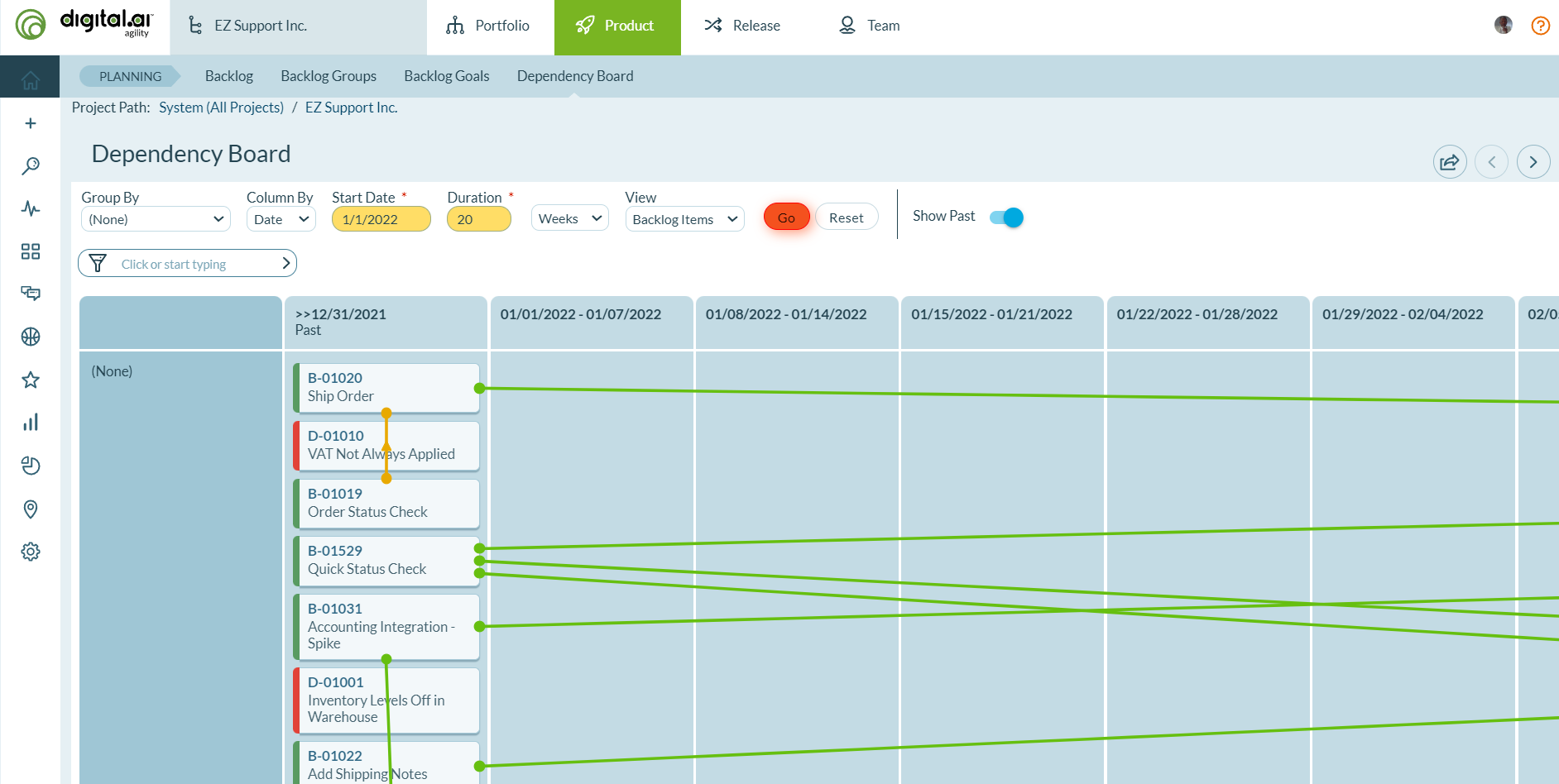Open the B-01022 Add Shipping Notes card
1559x784 pixels.
386,762
